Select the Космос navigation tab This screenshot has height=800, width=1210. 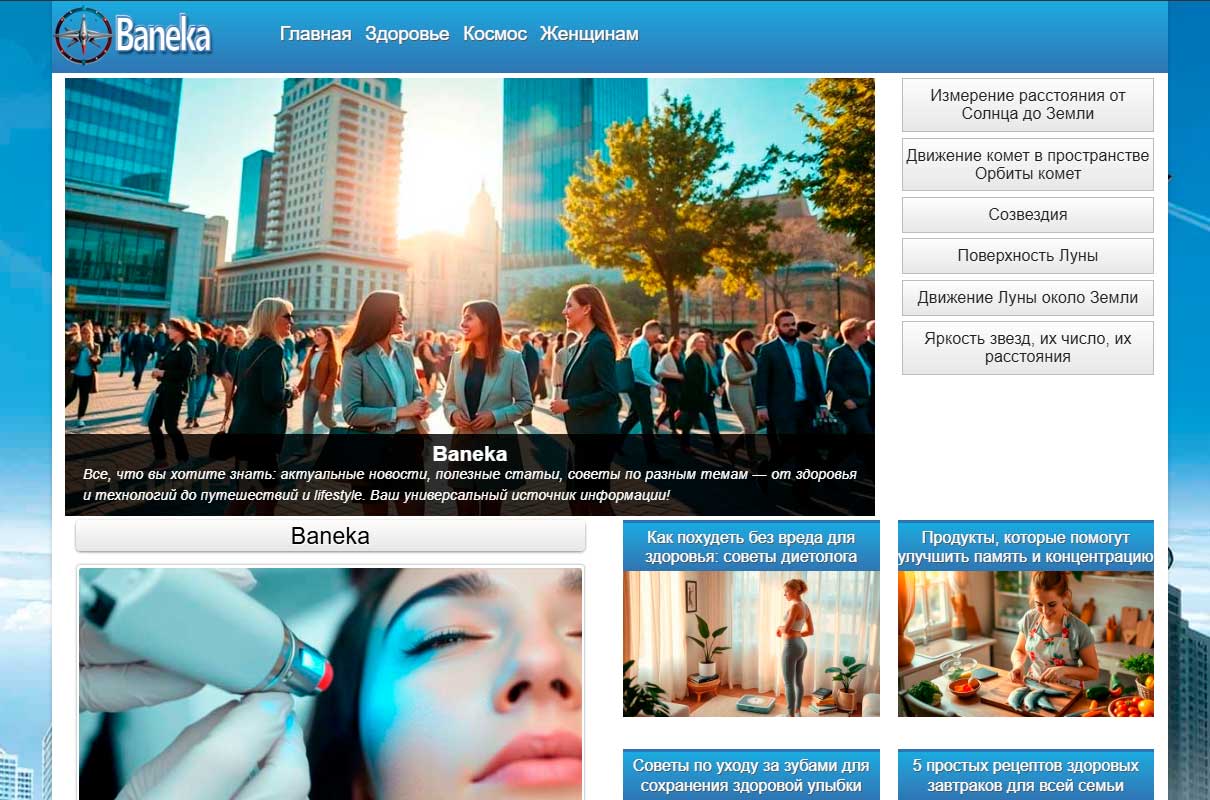(494, 33)
